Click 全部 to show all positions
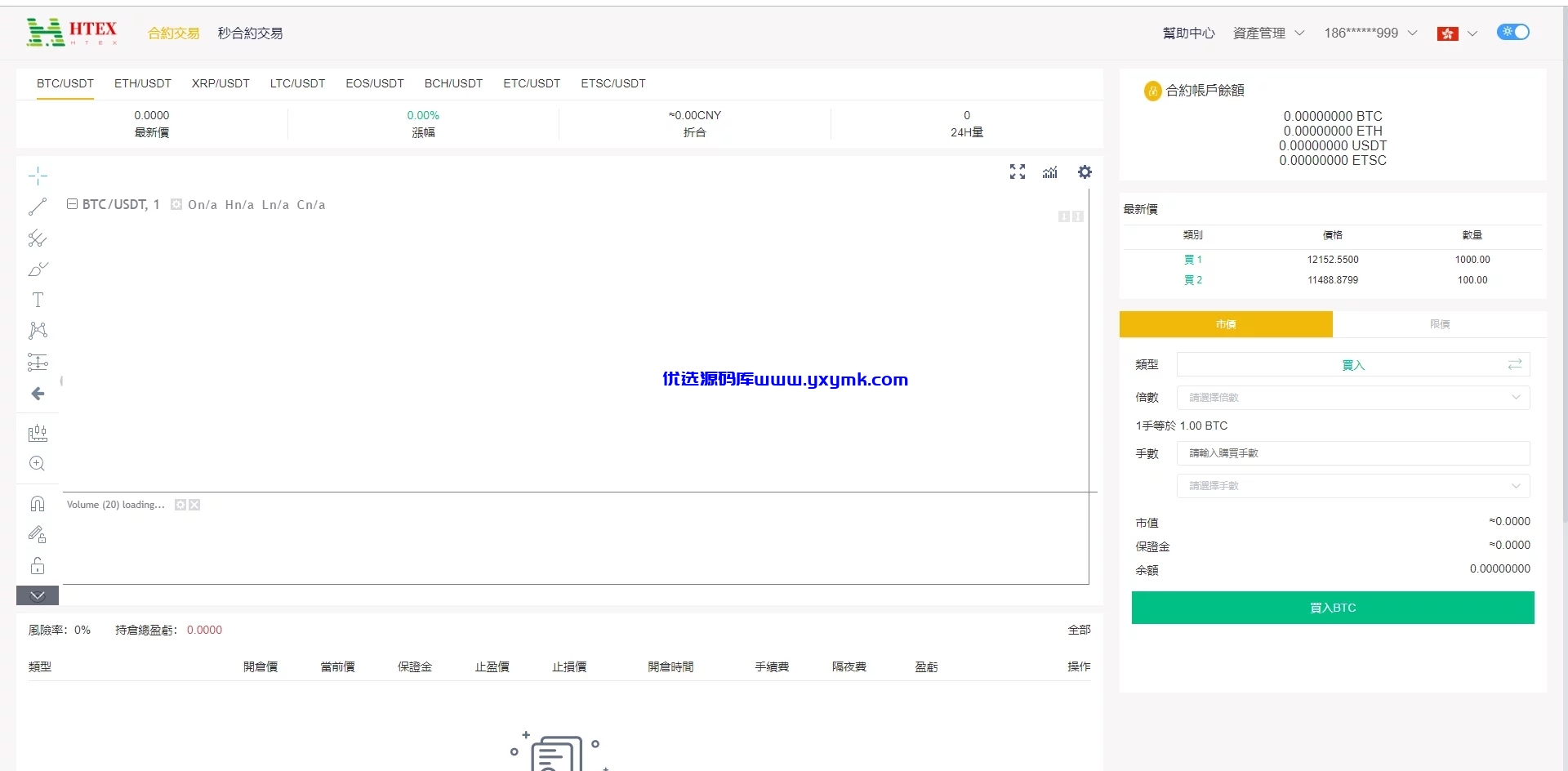Image resolution: width=1568 pixels, height=771 pixels. pyautogui.click(x=1079, y=630)
